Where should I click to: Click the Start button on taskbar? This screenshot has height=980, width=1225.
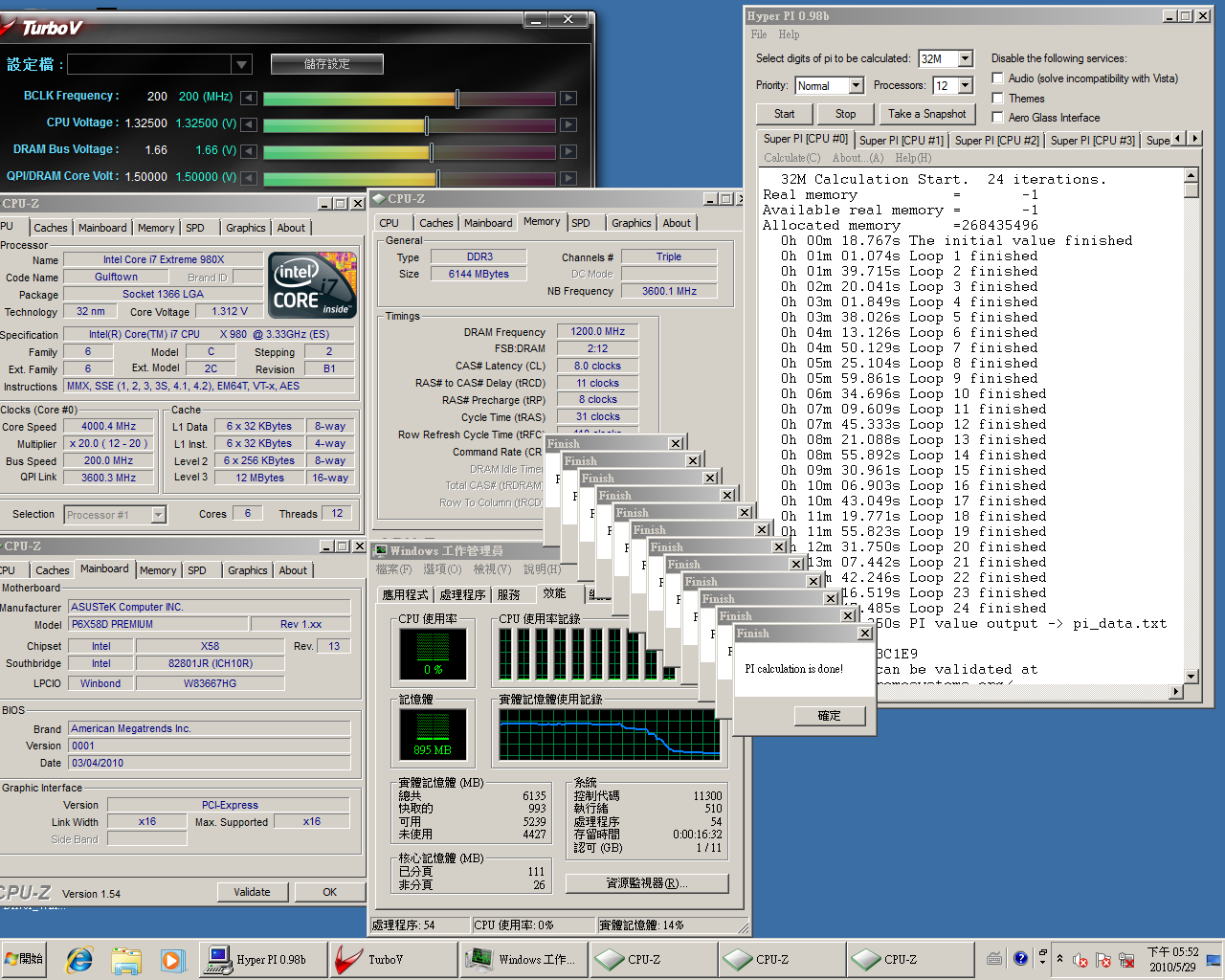(25, 959)
